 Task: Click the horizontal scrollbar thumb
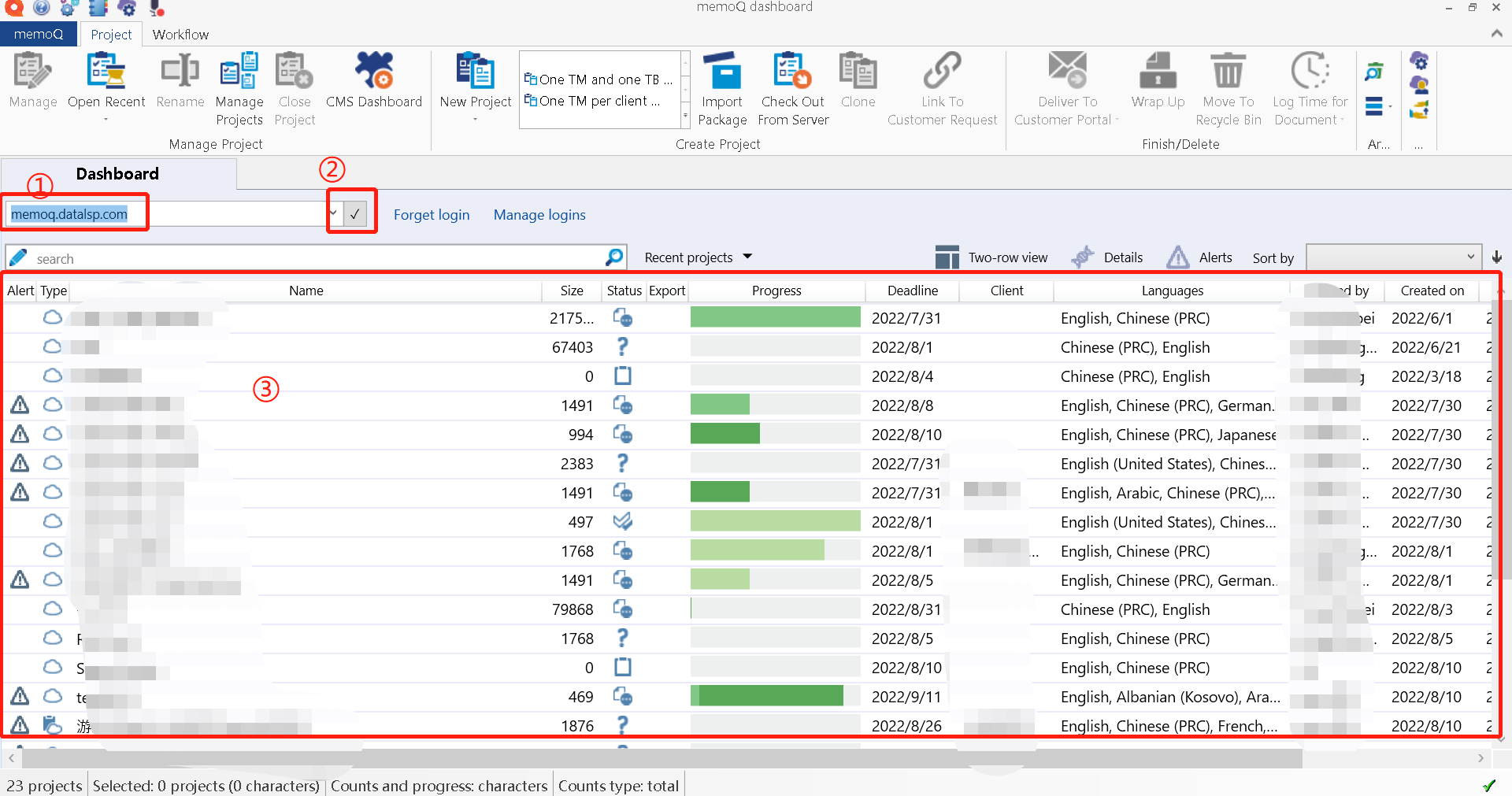pos(662,758)
